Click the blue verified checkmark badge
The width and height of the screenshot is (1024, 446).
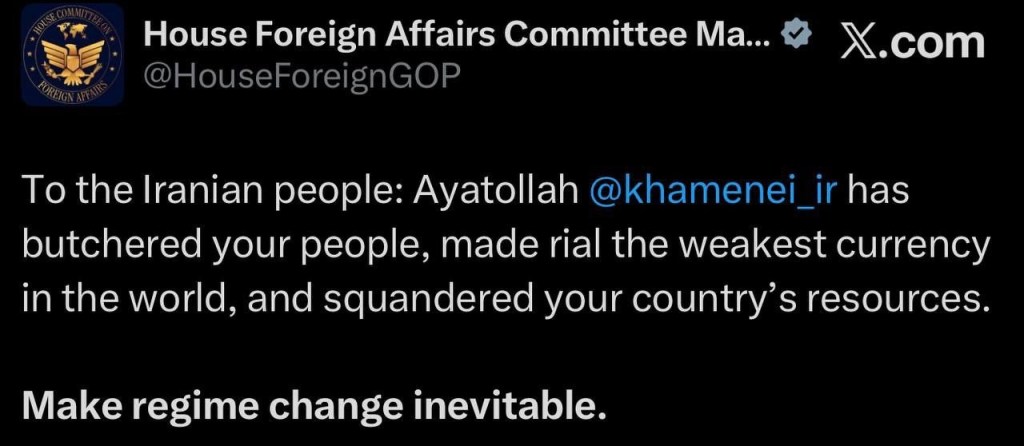795,36
